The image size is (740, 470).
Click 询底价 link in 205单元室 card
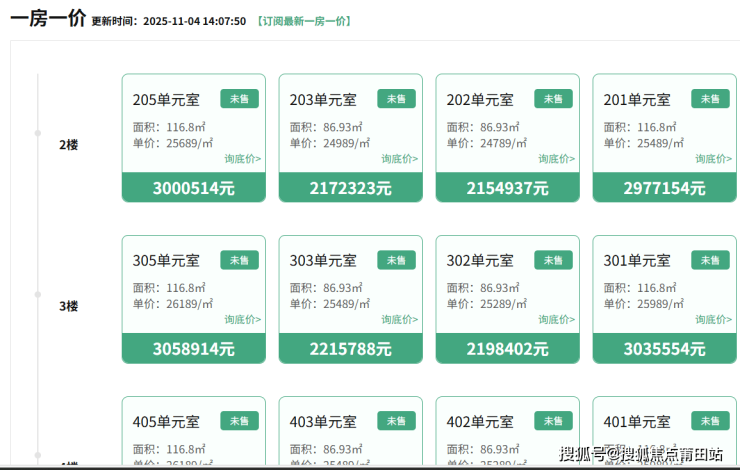pos(242,158)
